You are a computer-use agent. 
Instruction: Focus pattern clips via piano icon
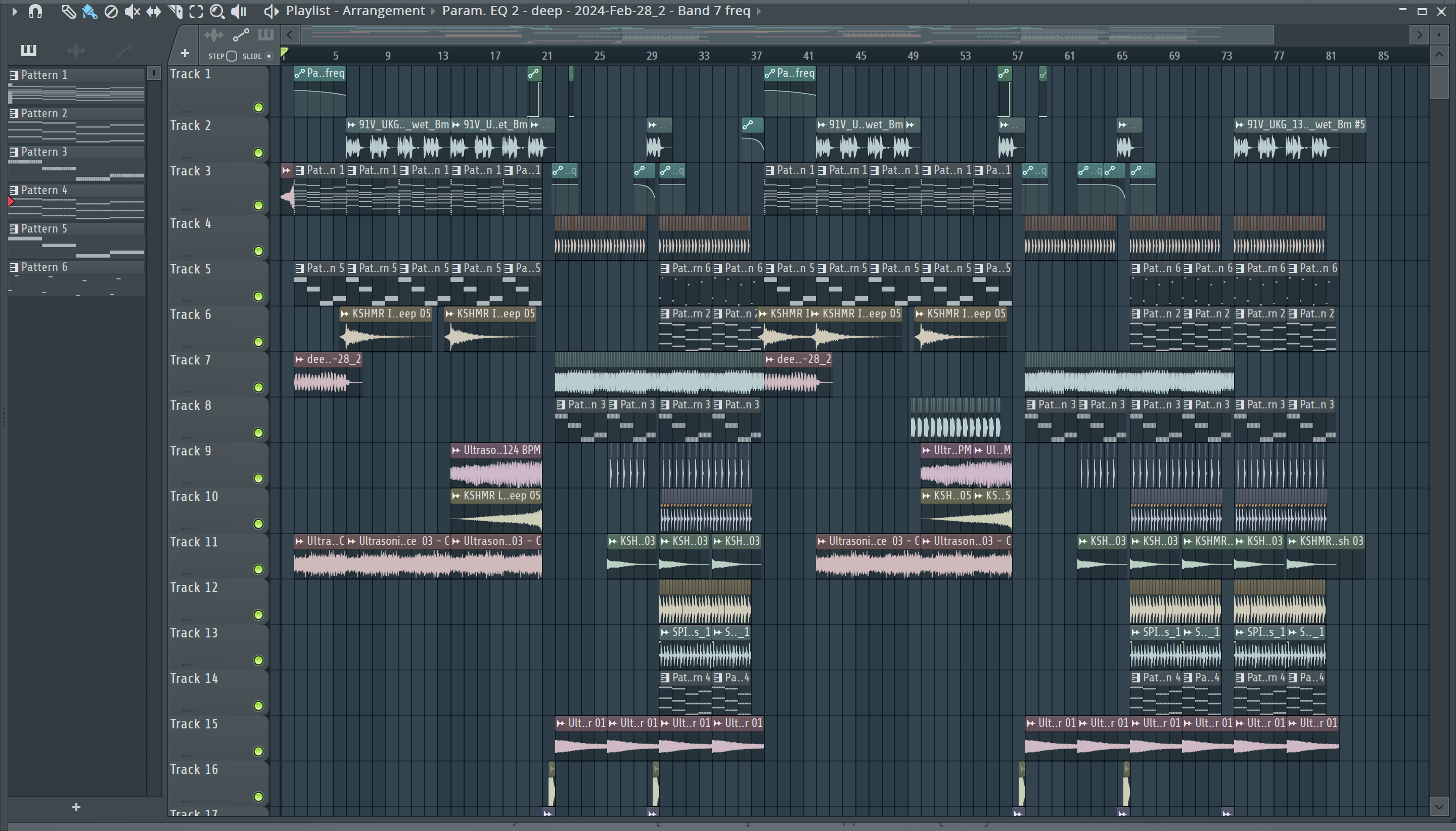pyautogui.click(x=265, y=35)
